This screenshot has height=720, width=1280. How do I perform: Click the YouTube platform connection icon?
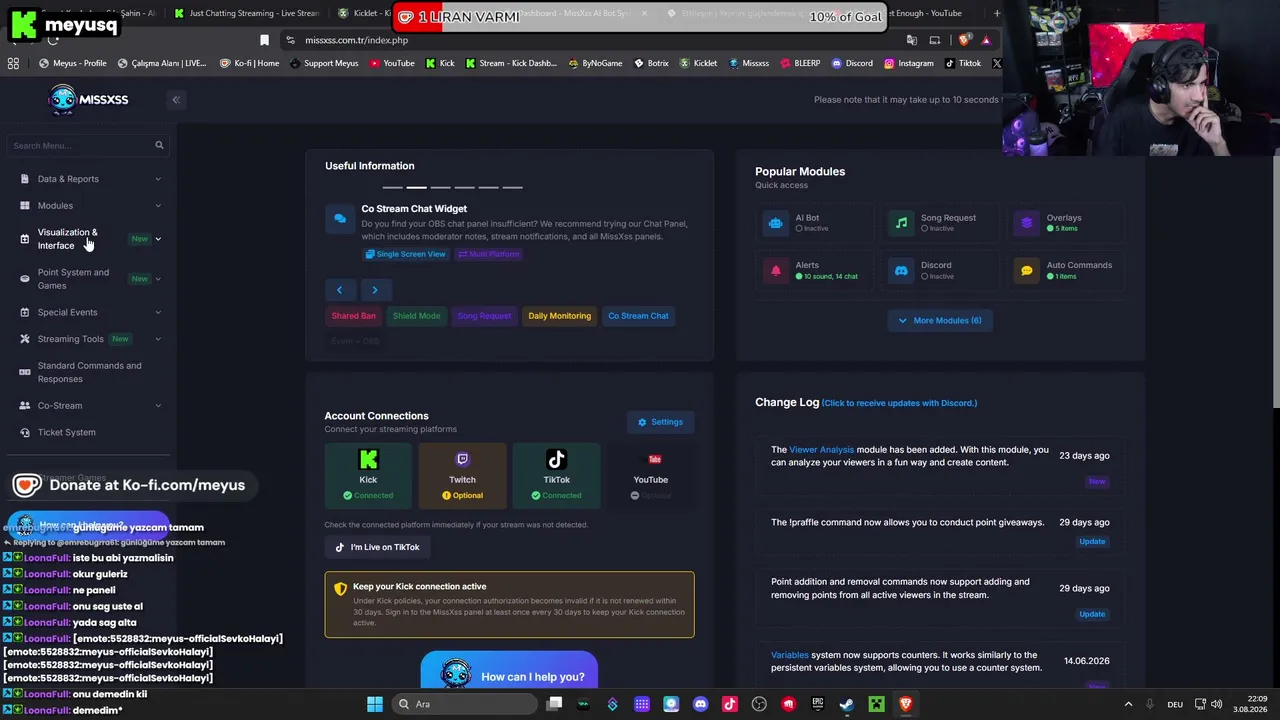pos(655,459)
